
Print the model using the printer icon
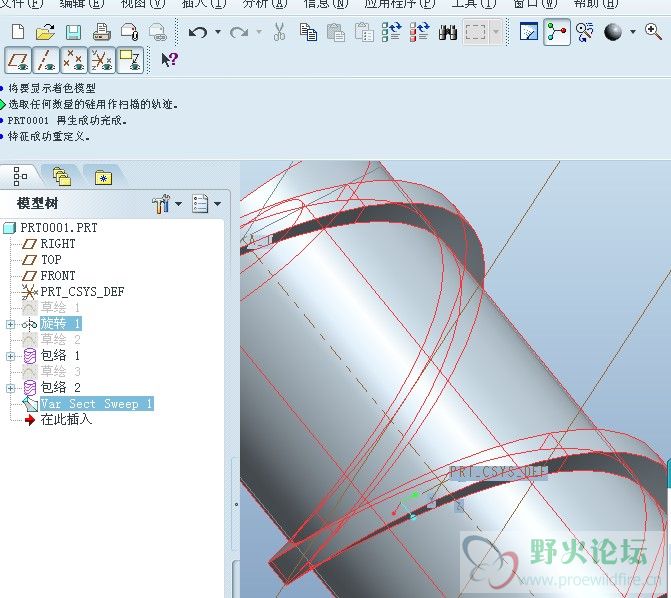102,32
